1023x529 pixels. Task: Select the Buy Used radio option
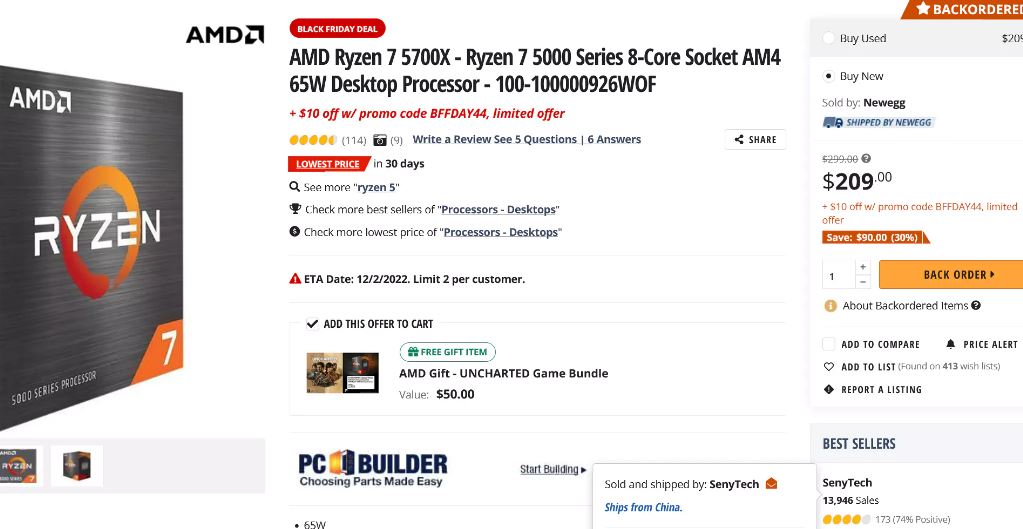[x=828, y=38]
